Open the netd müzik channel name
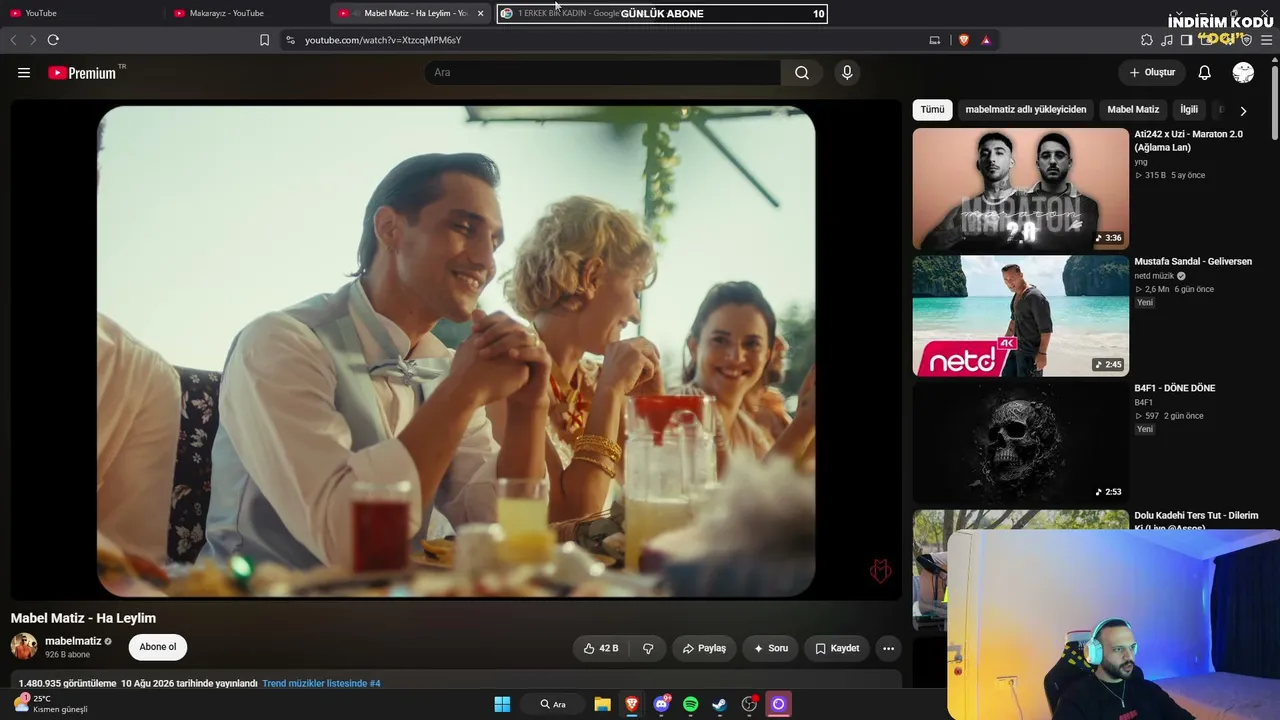This screenshot has height=720, width=1280. [x=1154, y=276]
